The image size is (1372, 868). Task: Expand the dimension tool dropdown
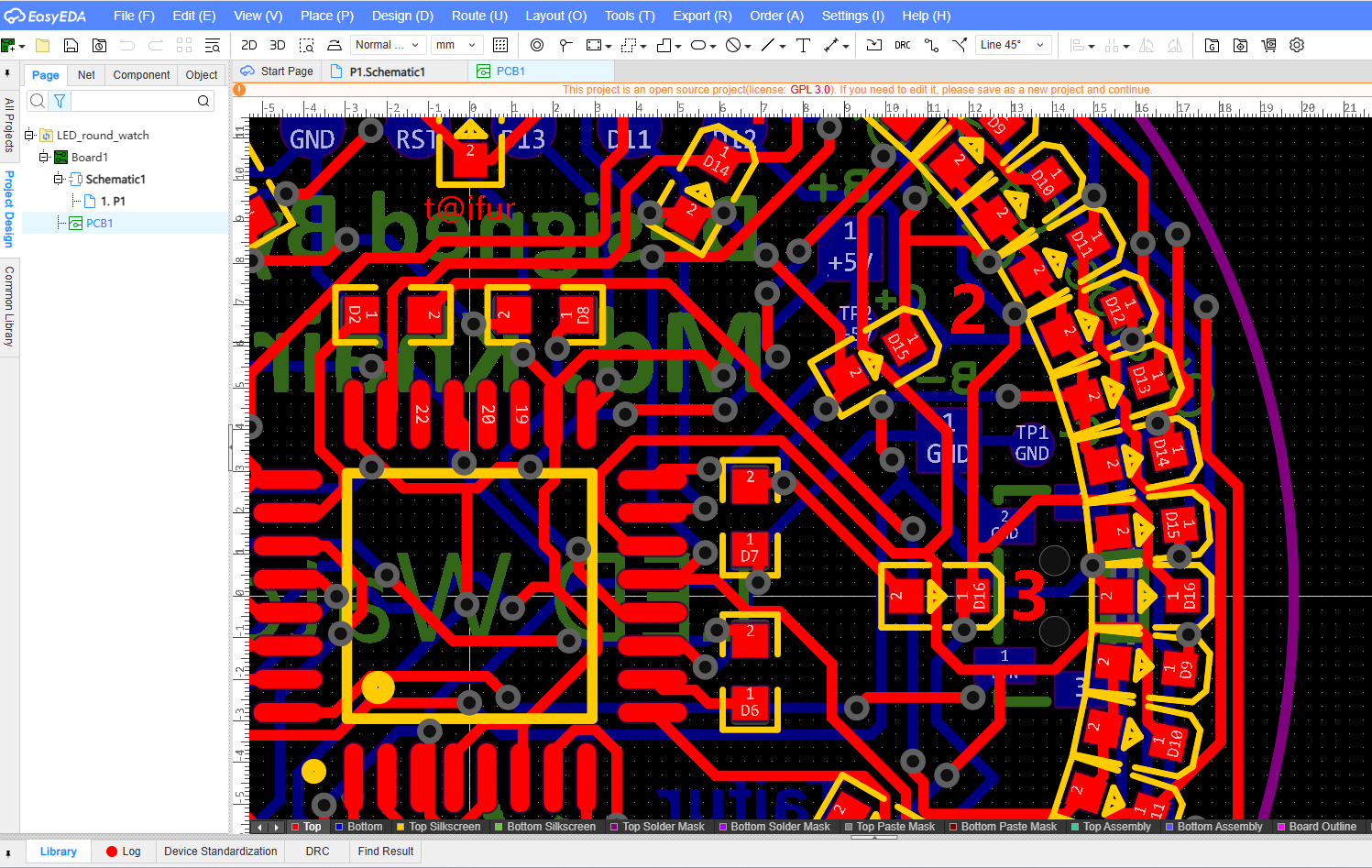point(846,46)
